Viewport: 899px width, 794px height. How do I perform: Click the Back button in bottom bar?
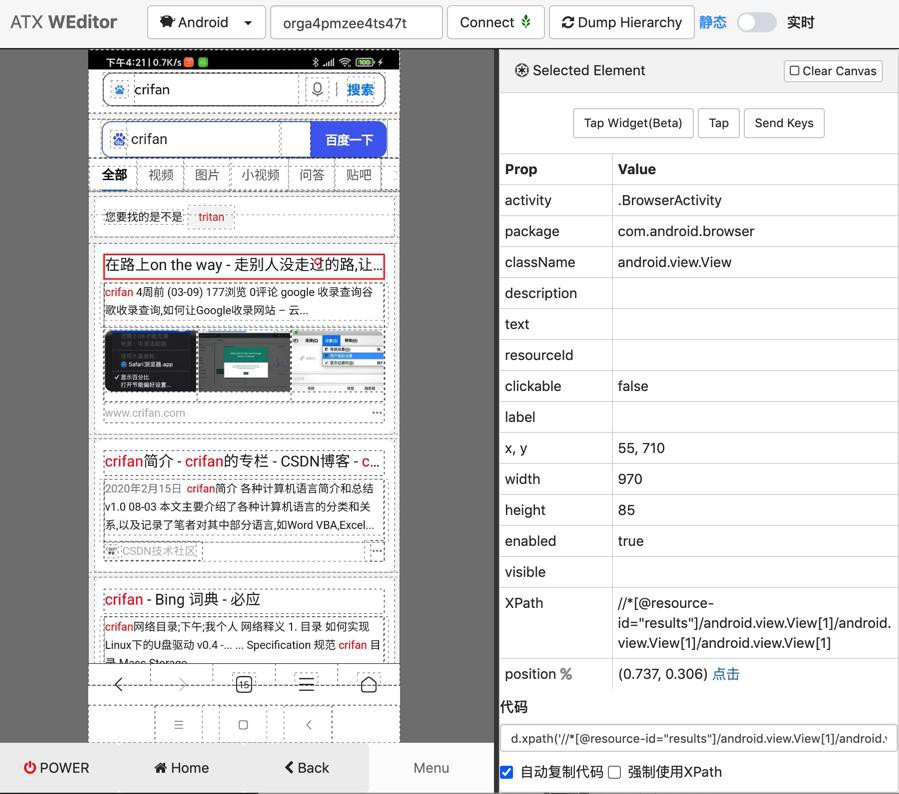click(x=307, y=768)
